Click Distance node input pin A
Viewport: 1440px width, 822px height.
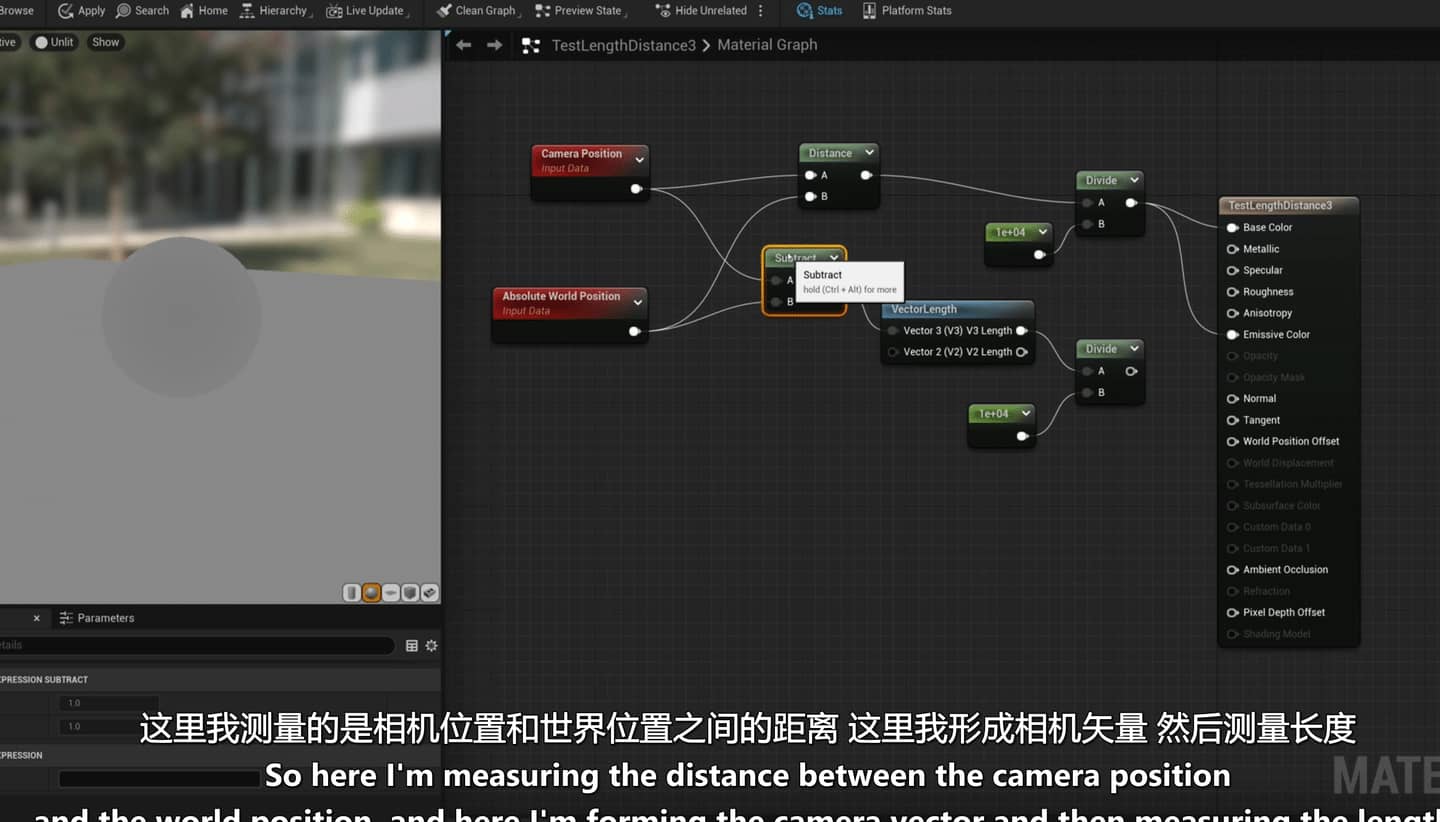coord(810,175)
